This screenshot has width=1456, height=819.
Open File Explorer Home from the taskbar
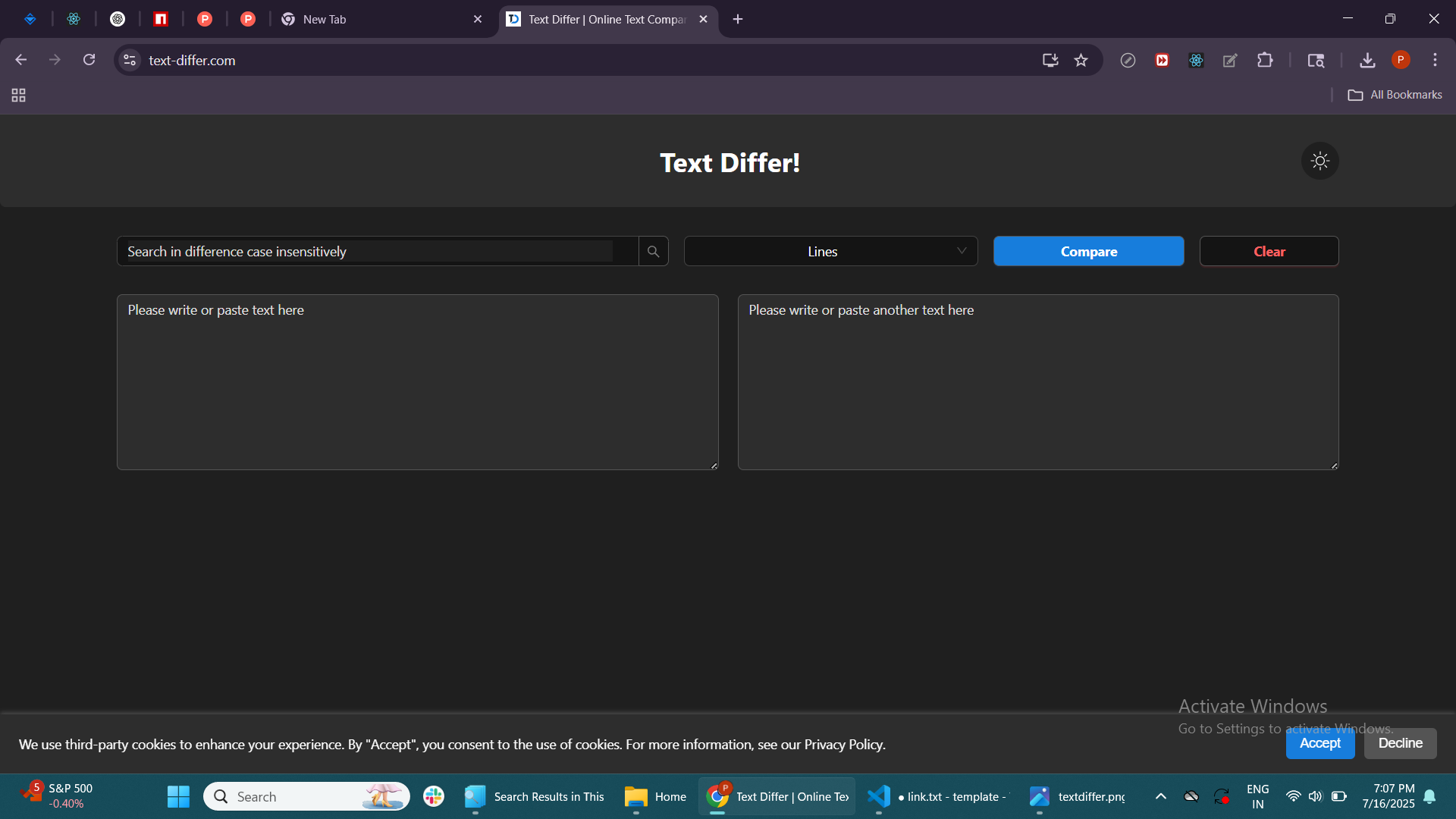(654, 796)
